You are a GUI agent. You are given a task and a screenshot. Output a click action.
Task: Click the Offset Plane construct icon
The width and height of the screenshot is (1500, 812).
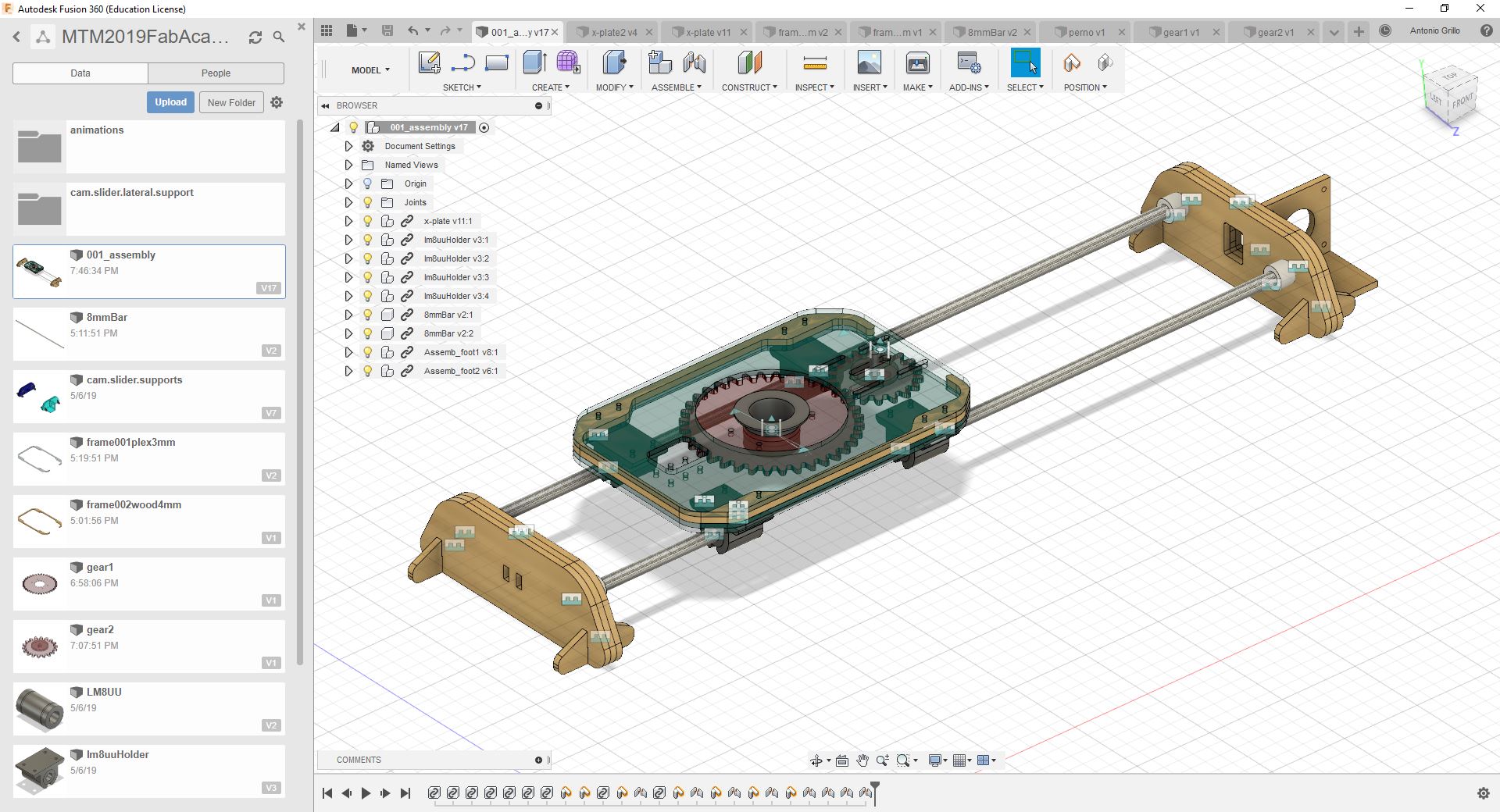pos(749,62)
